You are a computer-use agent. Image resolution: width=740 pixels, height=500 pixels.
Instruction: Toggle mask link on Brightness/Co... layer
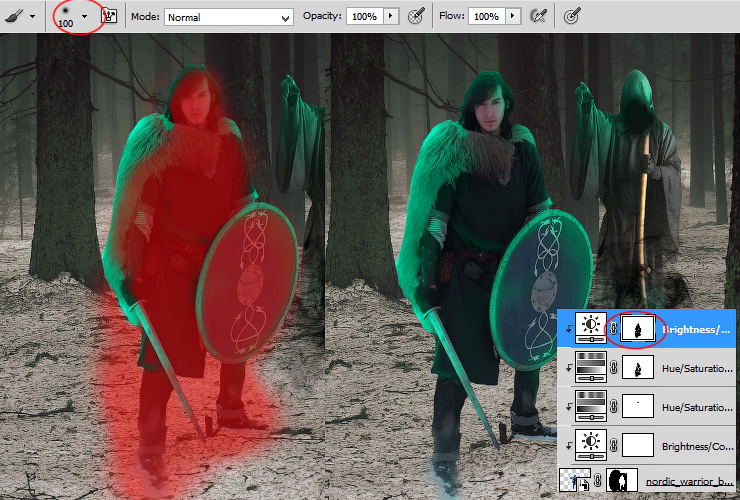point(614,445)
